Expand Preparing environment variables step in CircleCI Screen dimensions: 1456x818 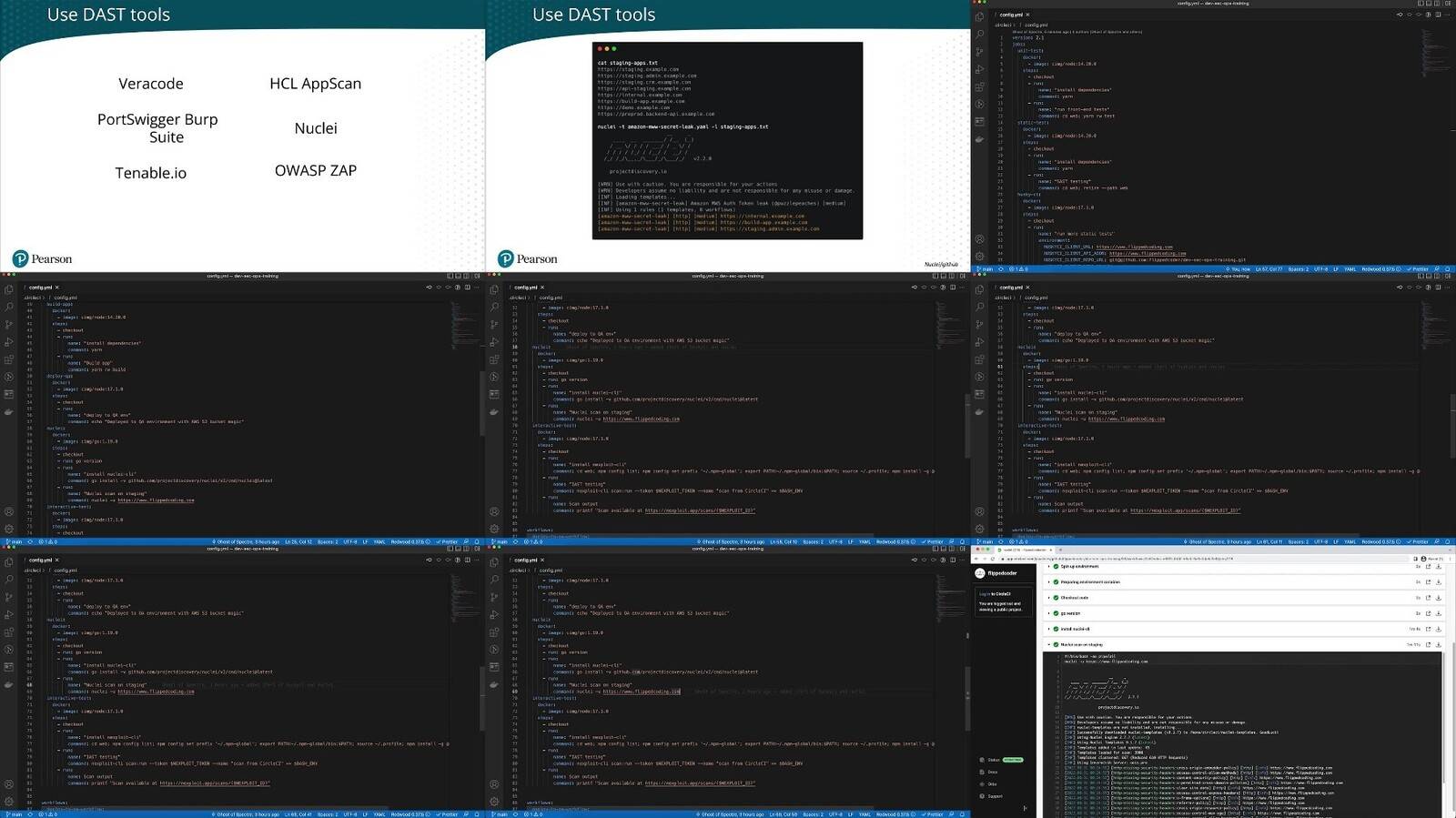pyautogui.click(x=1048, y=582)
